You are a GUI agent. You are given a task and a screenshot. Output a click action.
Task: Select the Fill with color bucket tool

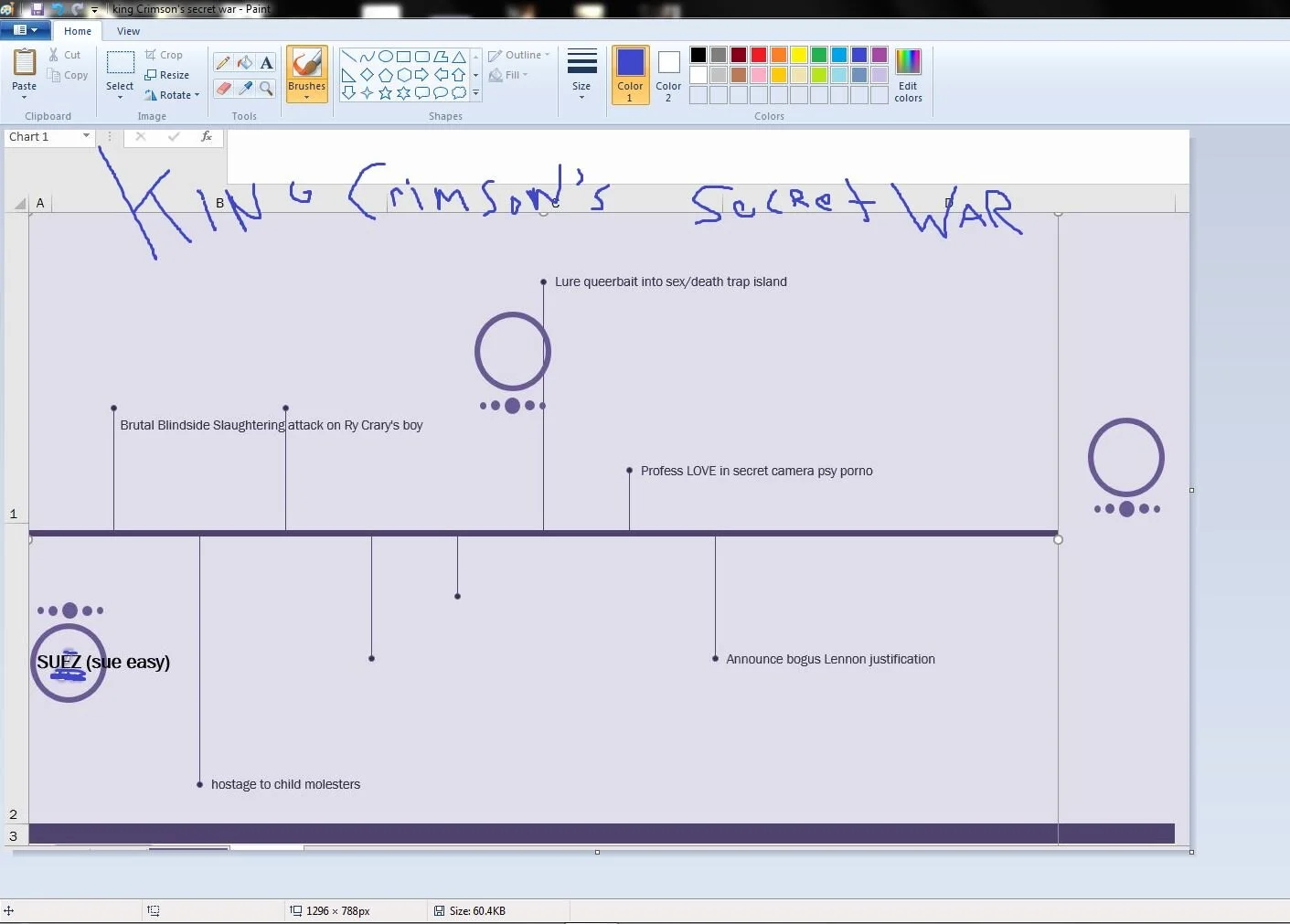click(x=245, y=63)
